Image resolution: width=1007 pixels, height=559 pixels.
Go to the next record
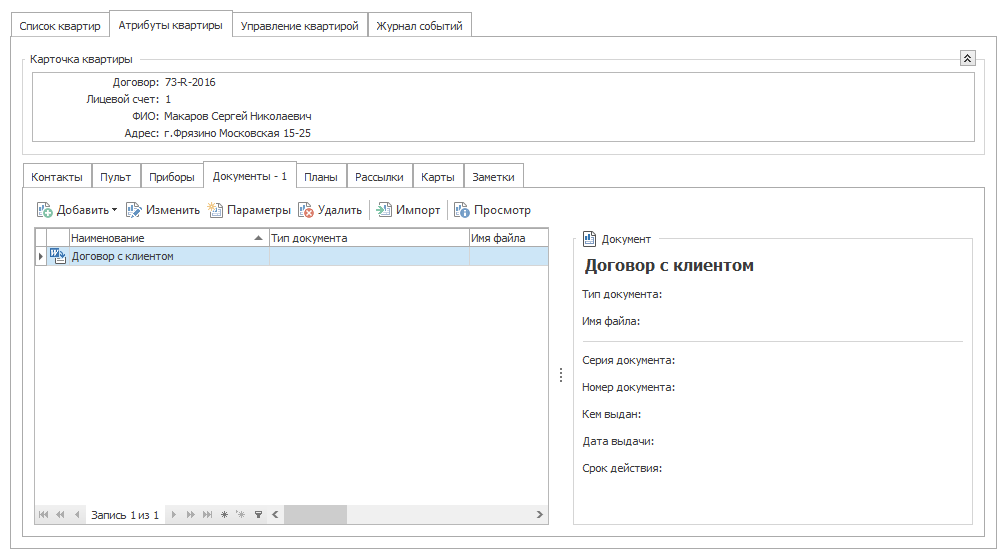[173, 515]
